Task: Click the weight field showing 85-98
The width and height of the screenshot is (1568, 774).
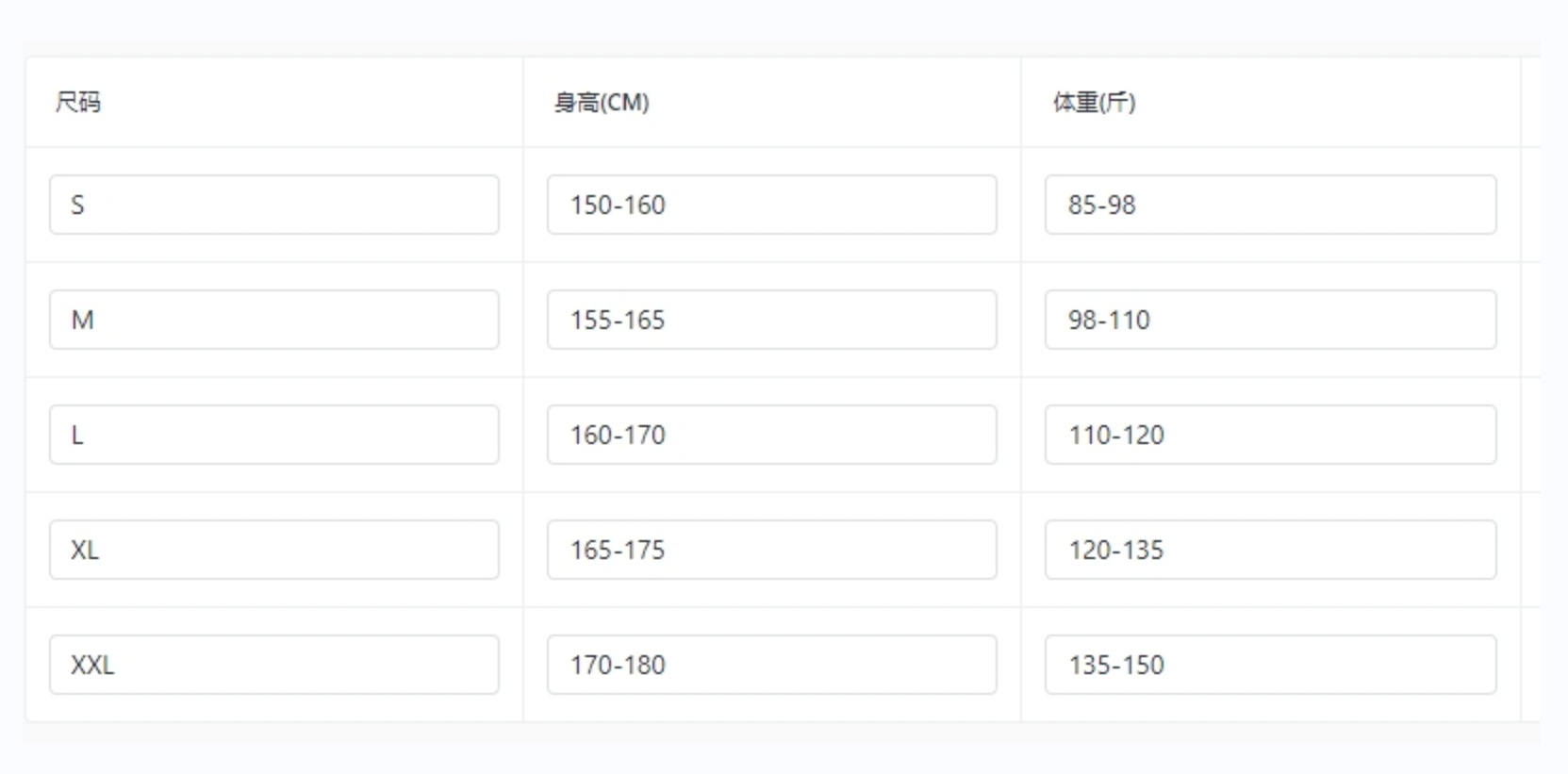Action: 1270,205
